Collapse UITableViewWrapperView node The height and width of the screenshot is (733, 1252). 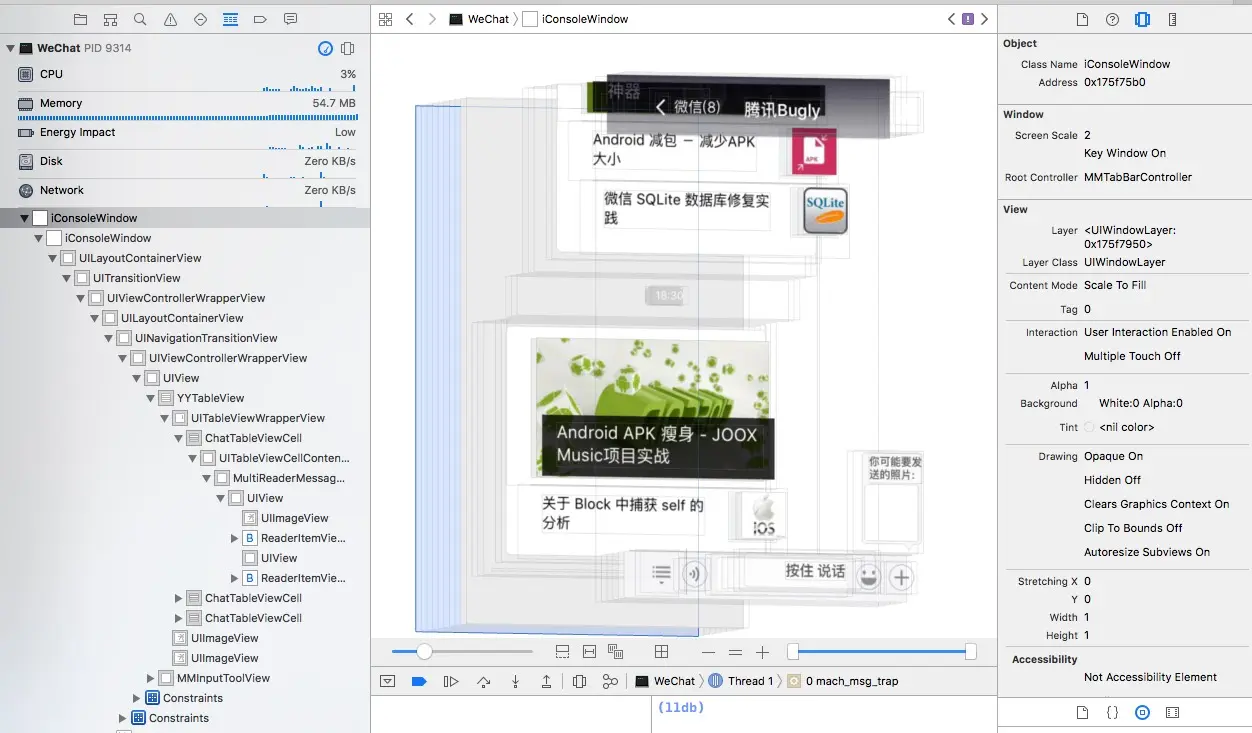[x=165, y=418]
